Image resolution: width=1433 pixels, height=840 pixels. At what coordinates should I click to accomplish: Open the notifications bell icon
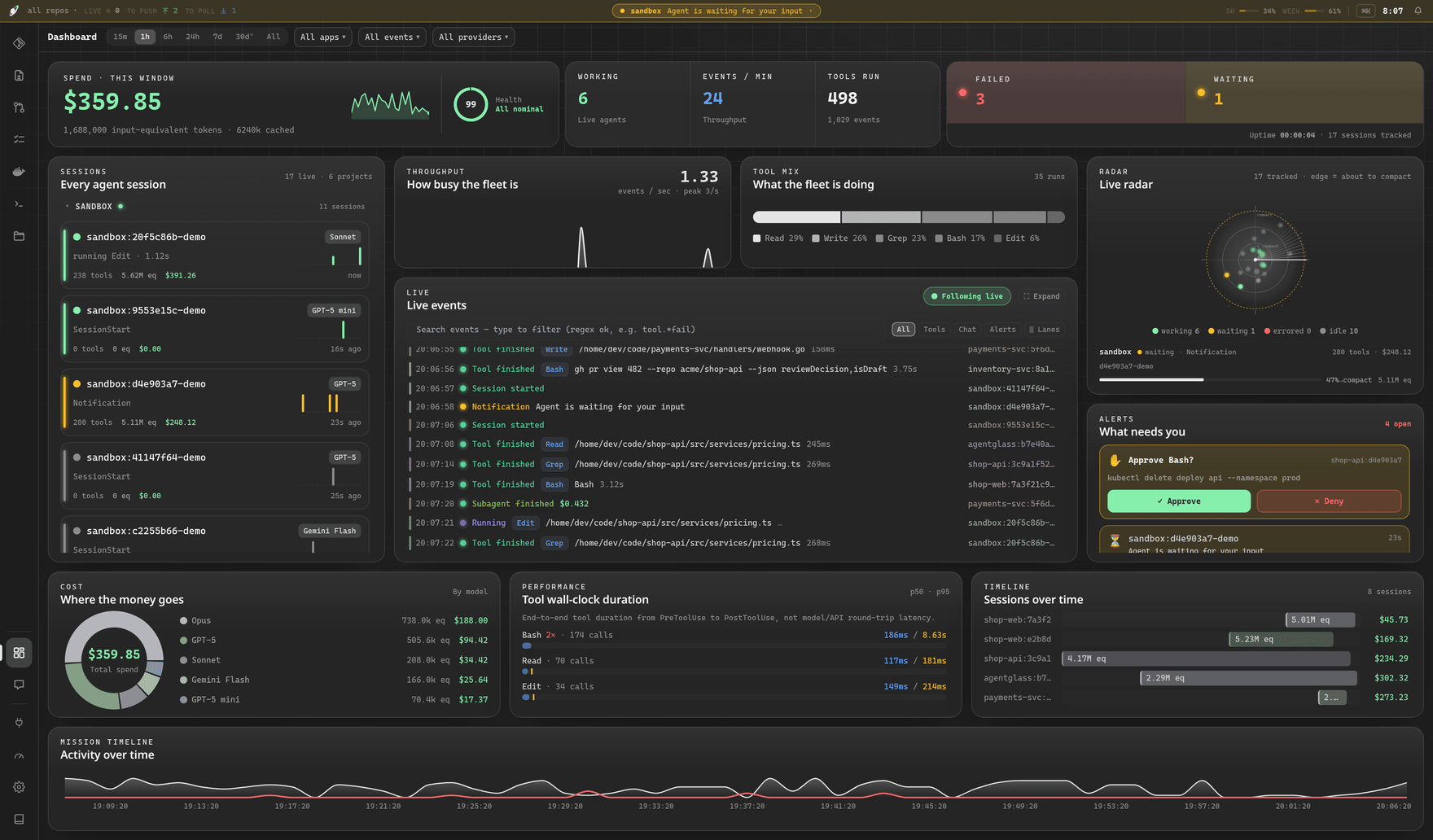(1418, 11)
